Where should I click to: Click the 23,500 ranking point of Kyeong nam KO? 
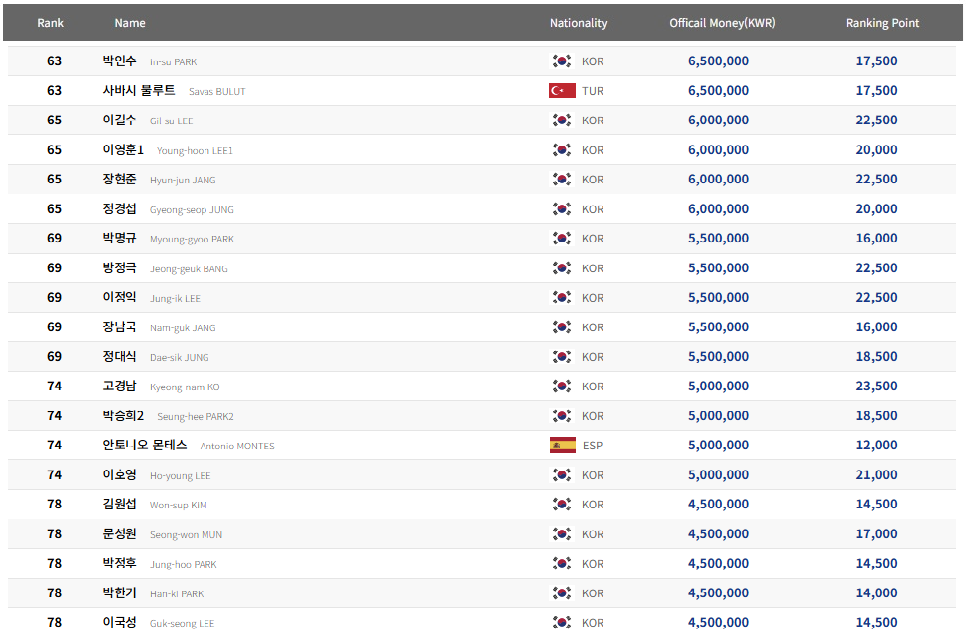[x=876, y=386]
